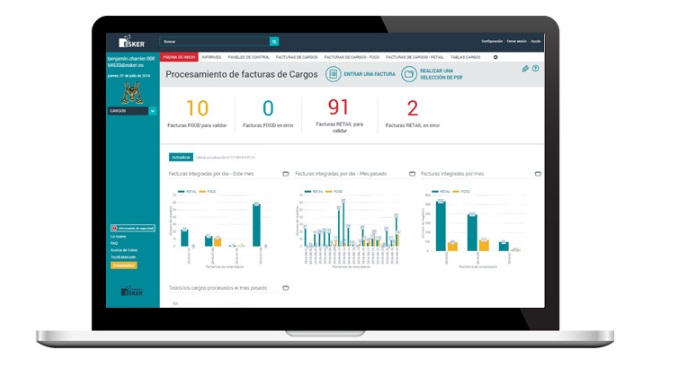Screen dimensions: 700x368
Task: Click the Realizar una selección de PDF folder icon
Action: click(408, 74)
